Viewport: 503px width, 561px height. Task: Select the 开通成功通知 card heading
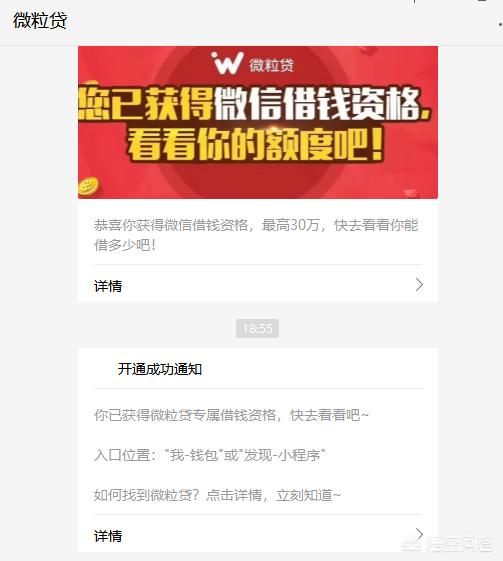pos(160,369)
